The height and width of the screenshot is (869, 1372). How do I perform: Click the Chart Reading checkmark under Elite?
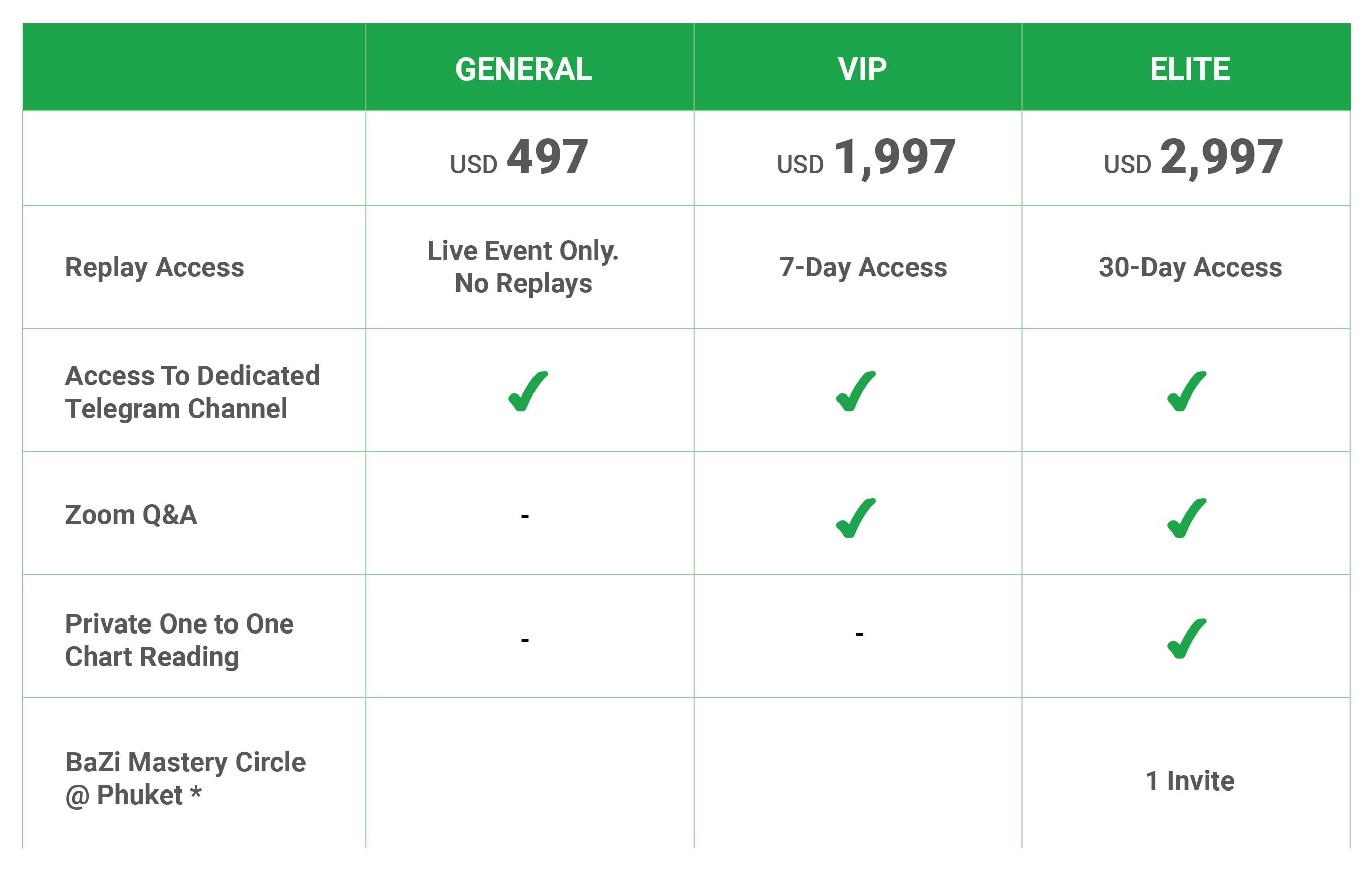click(x=1186, y=639)
